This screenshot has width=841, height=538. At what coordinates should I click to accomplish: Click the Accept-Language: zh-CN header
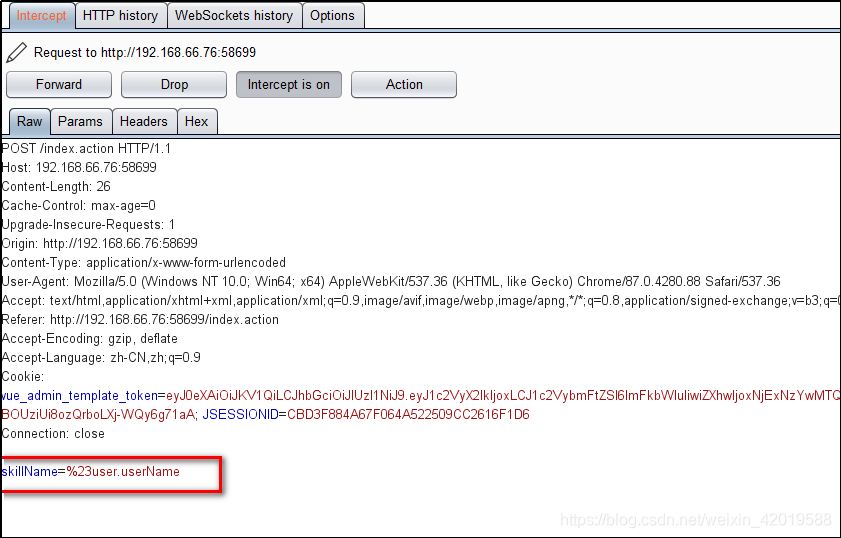[101, 358]
